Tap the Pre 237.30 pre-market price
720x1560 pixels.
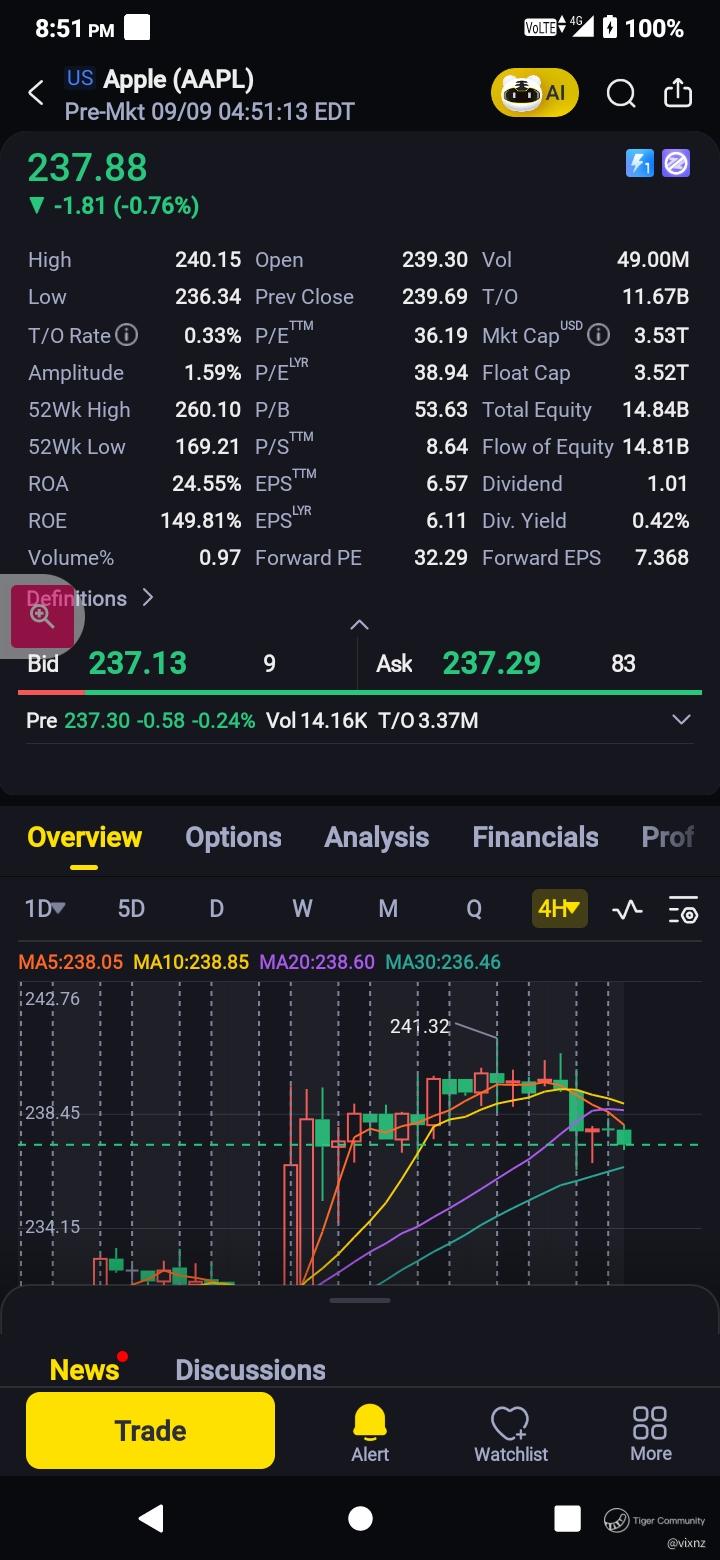[x=95, y=720]
